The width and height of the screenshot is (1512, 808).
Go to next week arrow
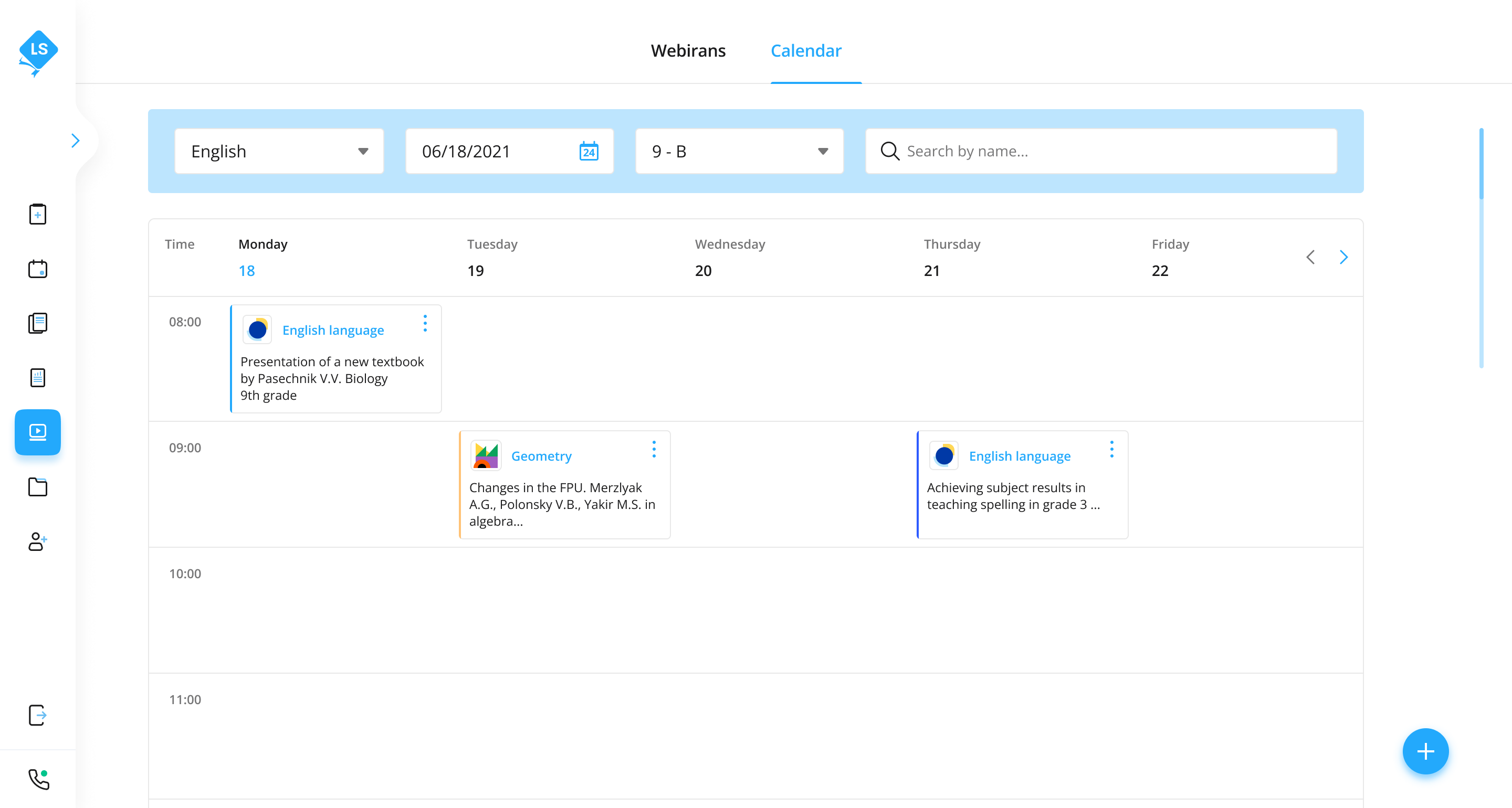pyautogui.click(x=1343, y=257)
